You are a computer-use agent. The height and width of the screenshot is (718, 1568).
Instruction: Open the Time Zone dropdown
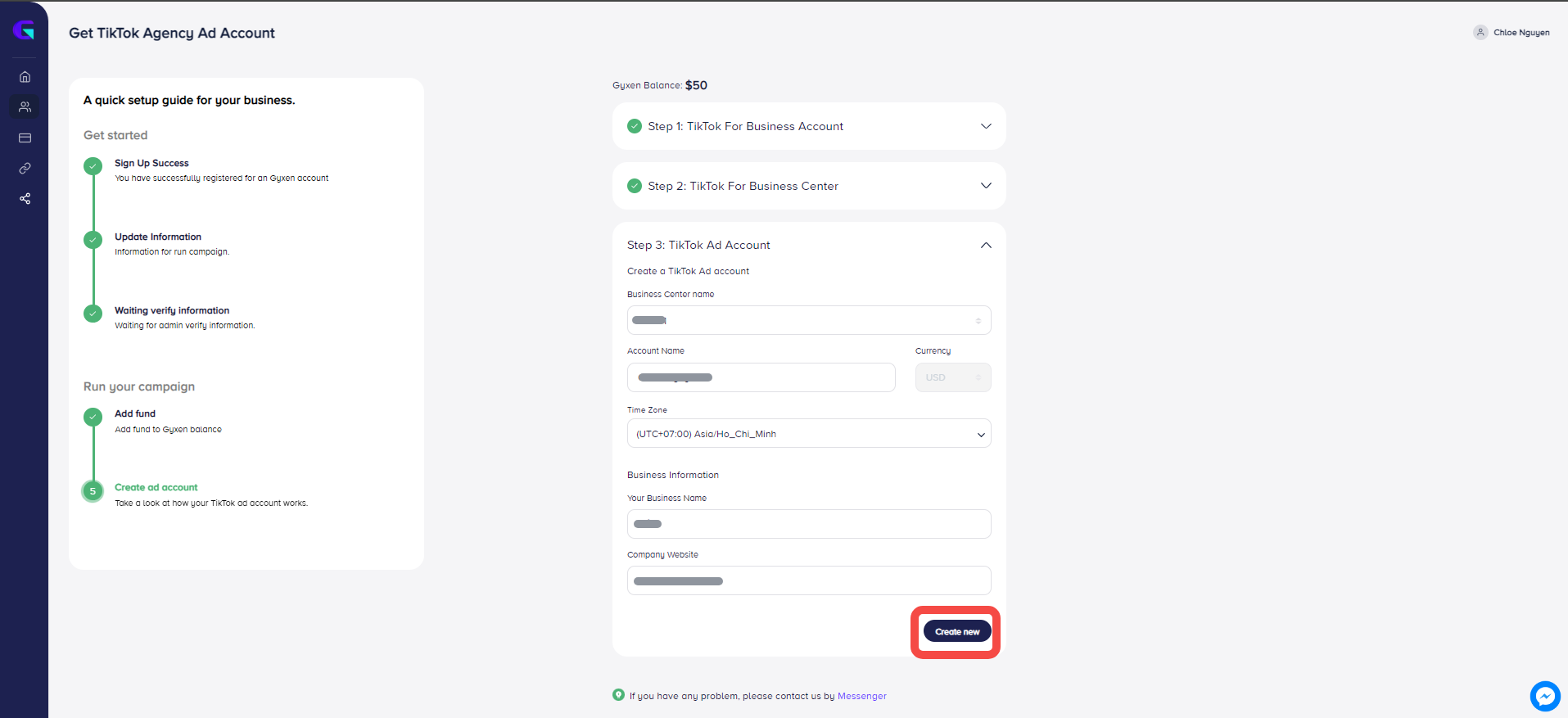click(809, 434)
